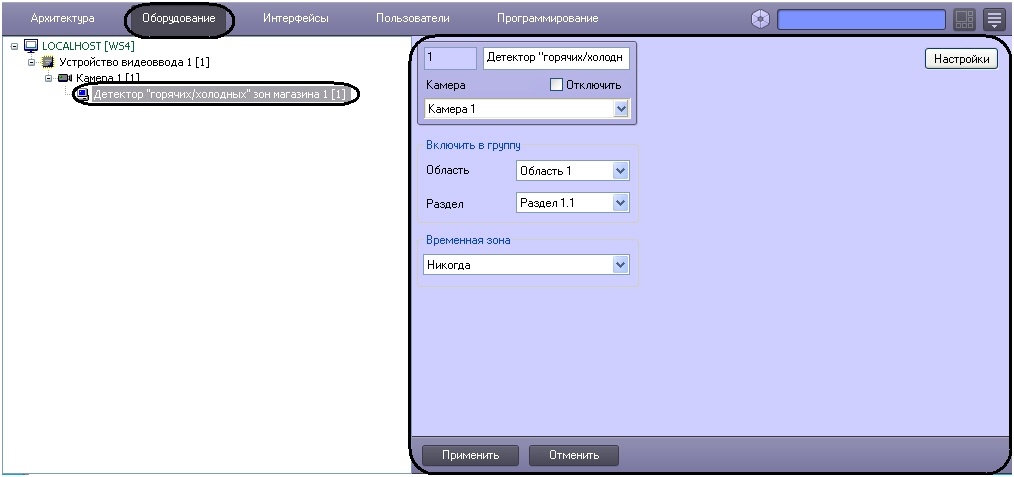Click the Камера 1 camera icon
Viewport: 1014px width, 477px height.
(64, 78)
